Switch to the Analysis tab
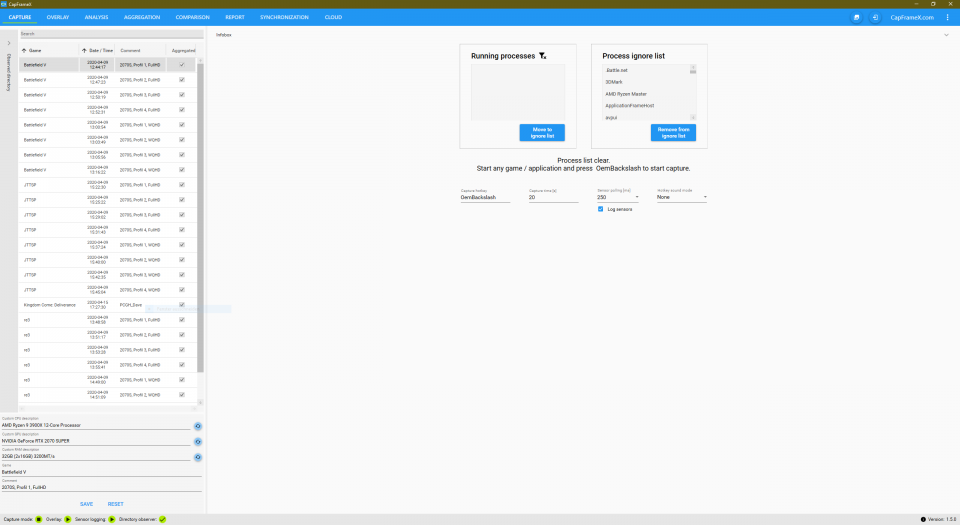The image size is (960, 525). tap(96, 17)
